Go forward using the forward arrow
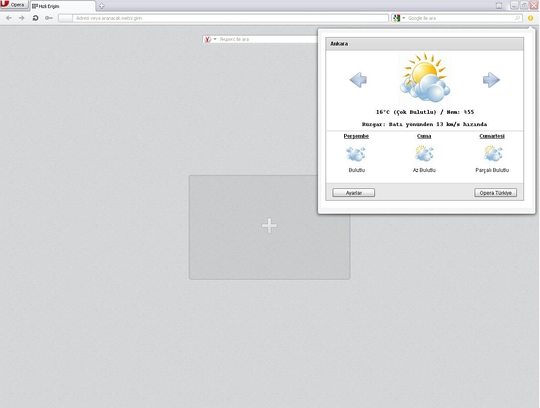Screen dimensions: 540x408 (22, 18)
